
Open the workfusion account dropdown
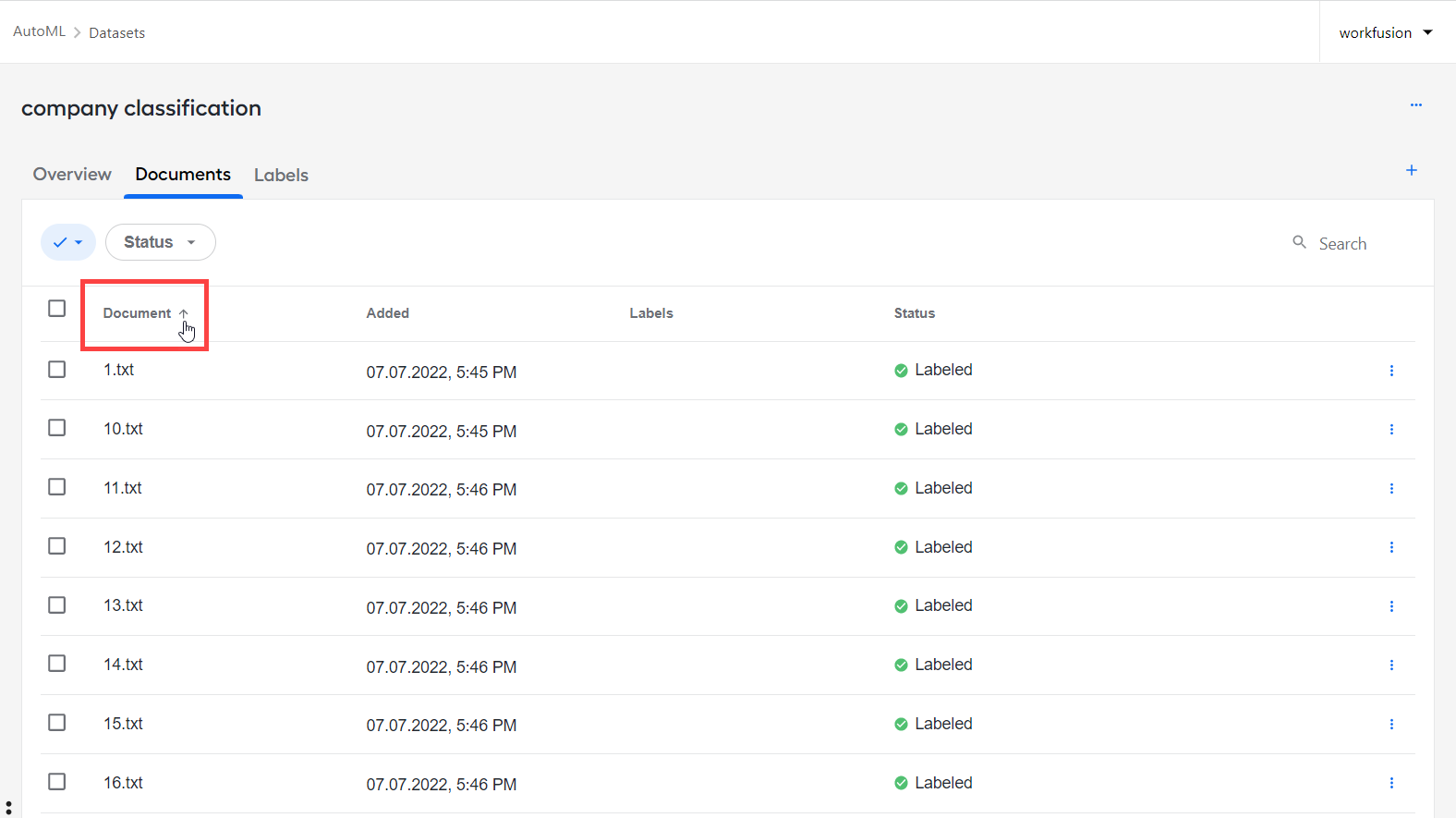pos(1386,32)
